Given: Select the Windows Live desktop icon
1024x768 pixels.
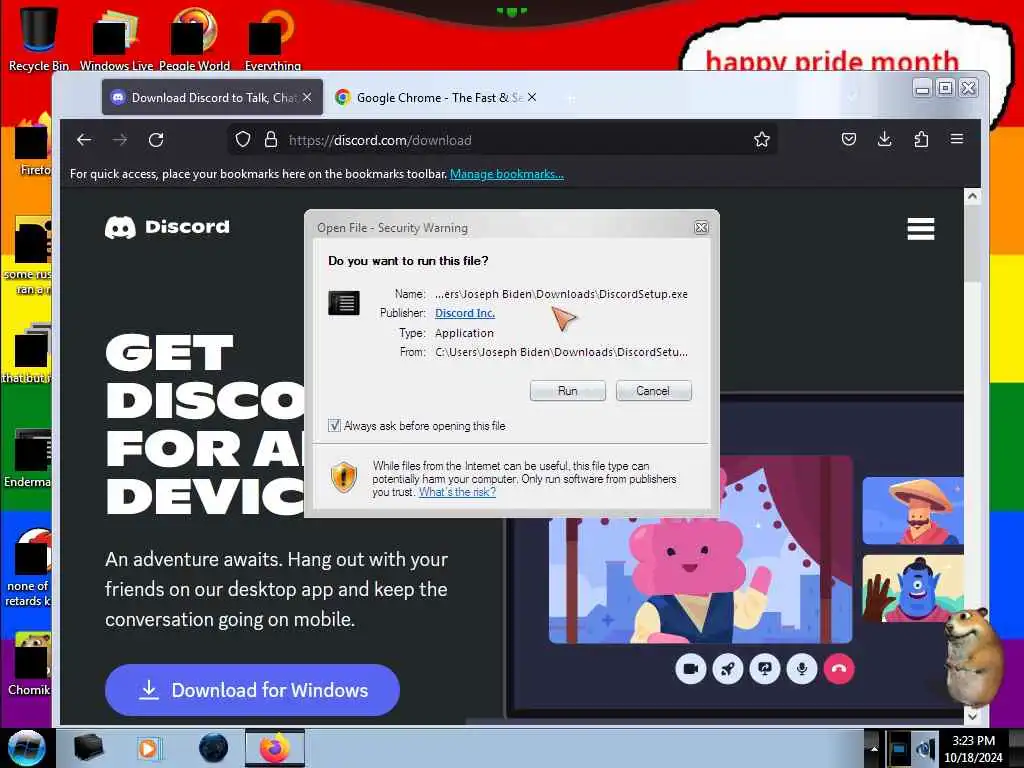Looking at the screenshot, I should (x=116, y=38).
